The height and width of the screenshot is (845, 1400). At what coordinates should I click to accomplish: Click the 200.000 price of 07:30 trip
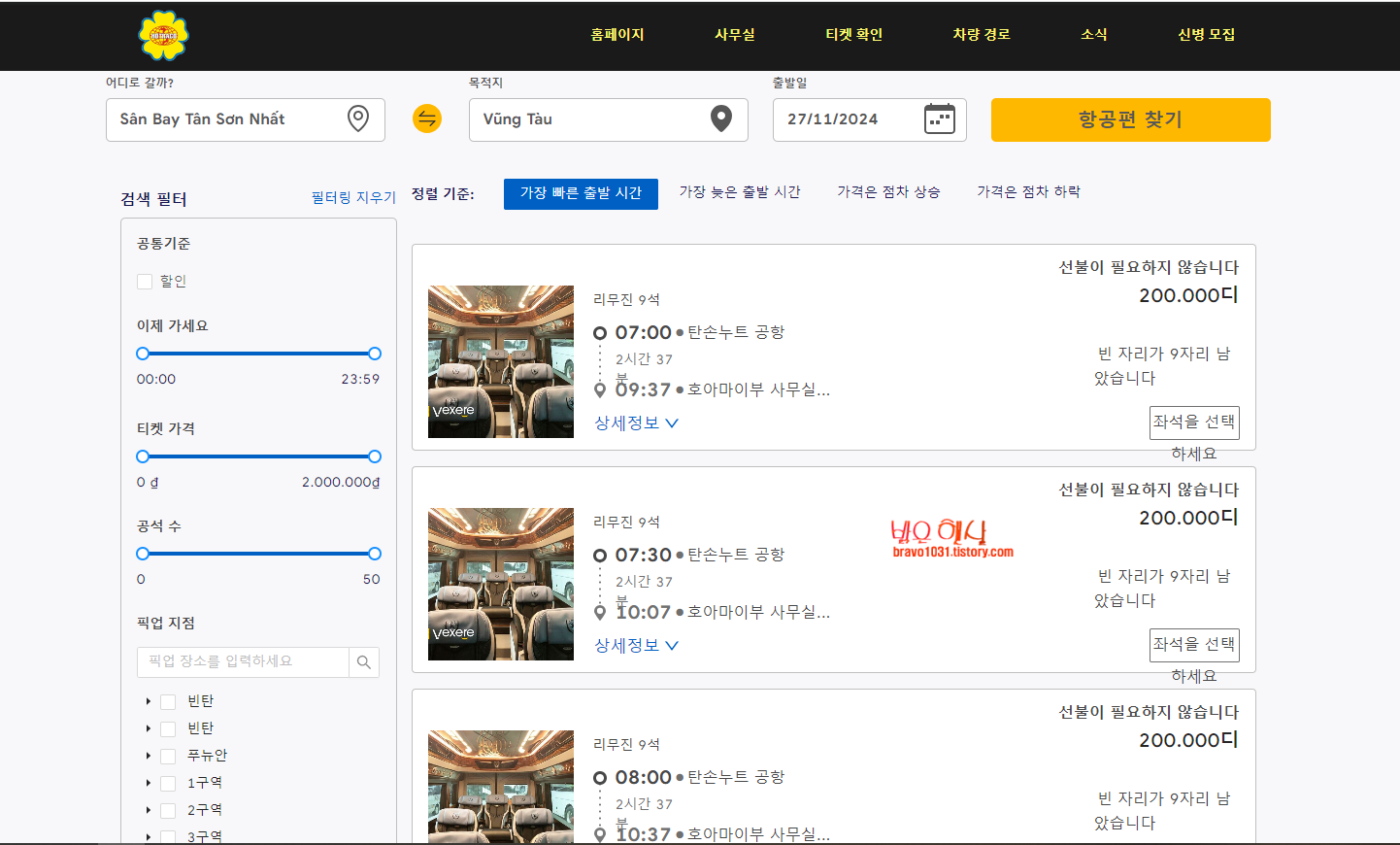1188,519
